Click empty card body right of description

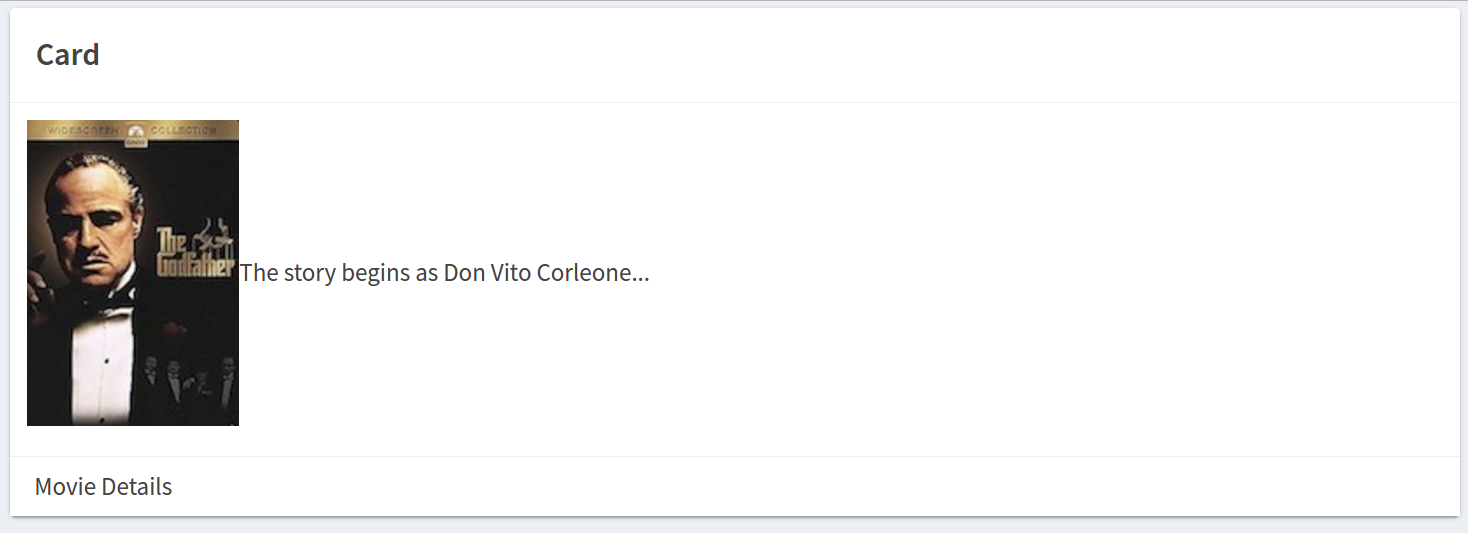(x=1050, y=273)
